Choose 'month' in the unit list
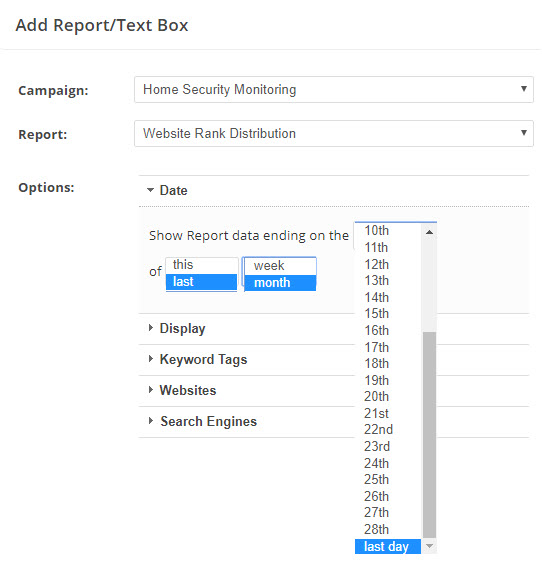This screenshot has width=542, height=565. point(280,282)
